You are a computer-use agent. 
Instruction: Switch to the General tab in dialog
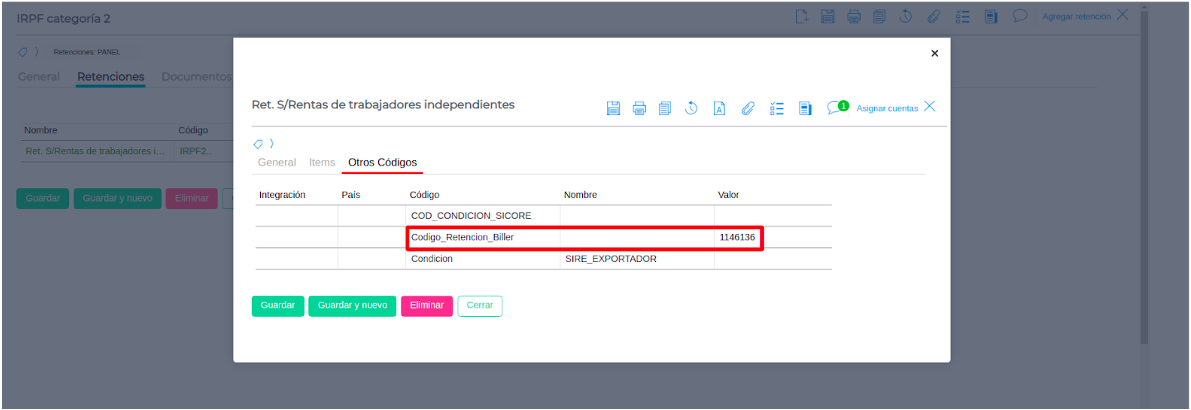click(x=277, y=162)
